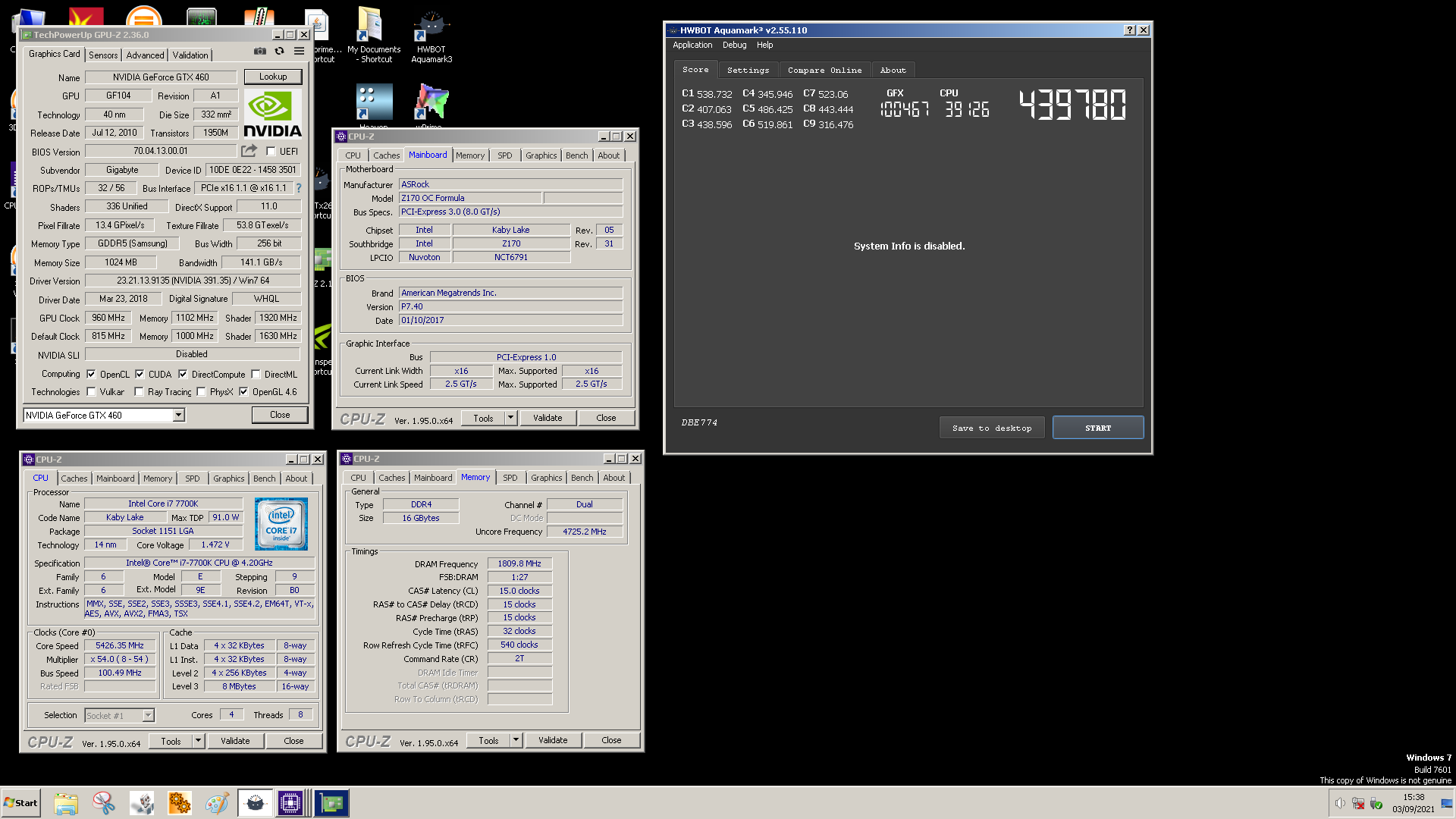Image resolution: width=1456 pixels, height=819 pixels.
Task: Toggle the Ray Tracing checkbox
Action: [x=139, y=392]
